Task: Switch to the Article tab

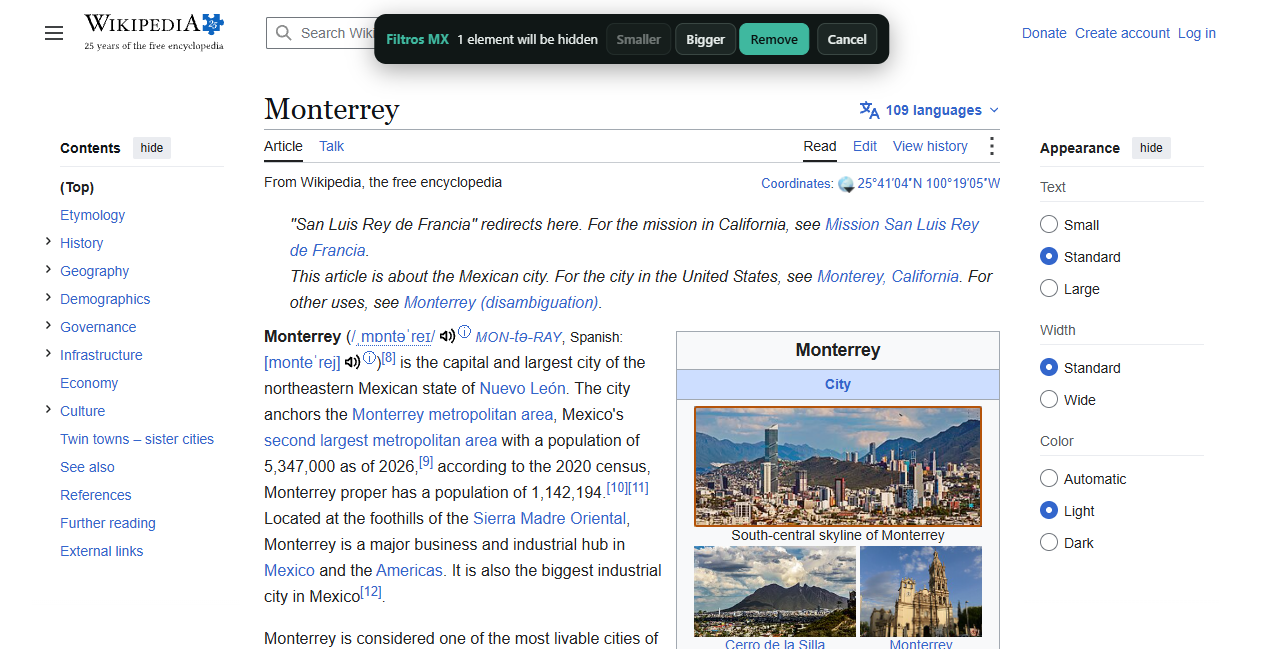Action: (x=283, y=146)
